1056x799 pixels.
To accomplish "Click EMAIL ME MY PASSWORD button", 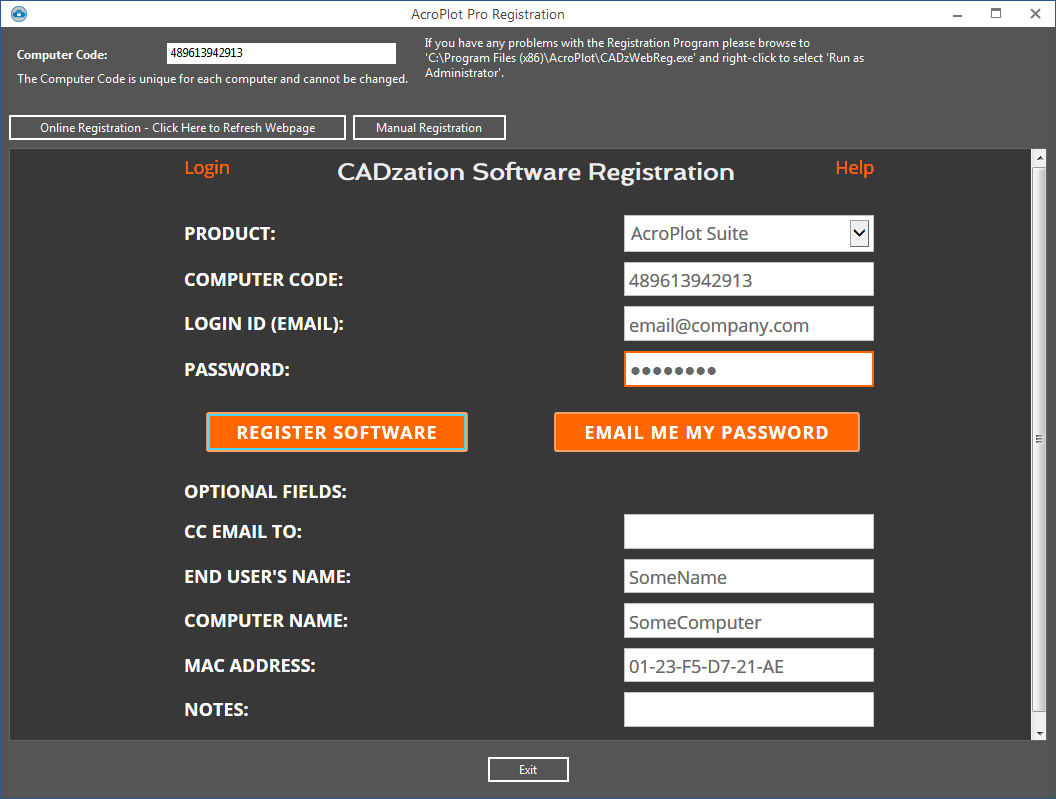I will tap(706, 433).
